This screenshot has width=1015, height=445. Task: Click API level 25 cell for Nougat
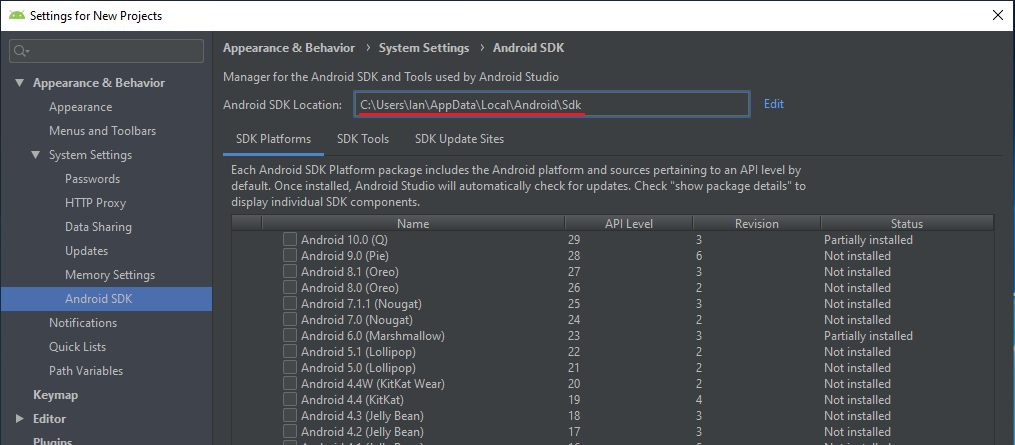coord(574,304)
